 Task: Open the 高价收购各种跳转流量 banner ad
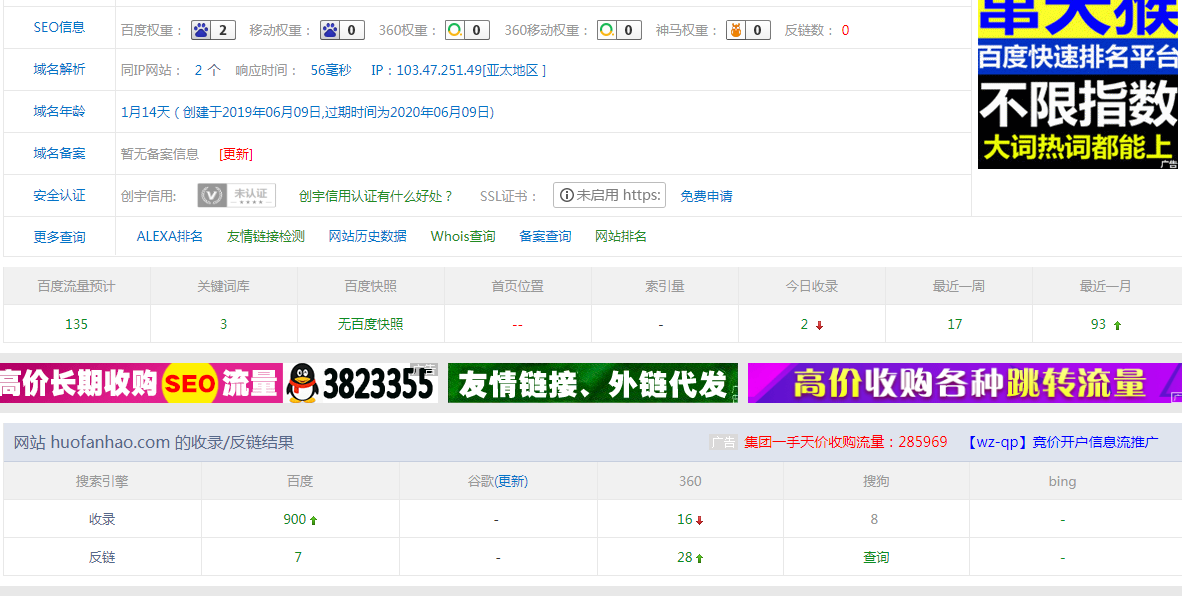click(x=965, y=383)
